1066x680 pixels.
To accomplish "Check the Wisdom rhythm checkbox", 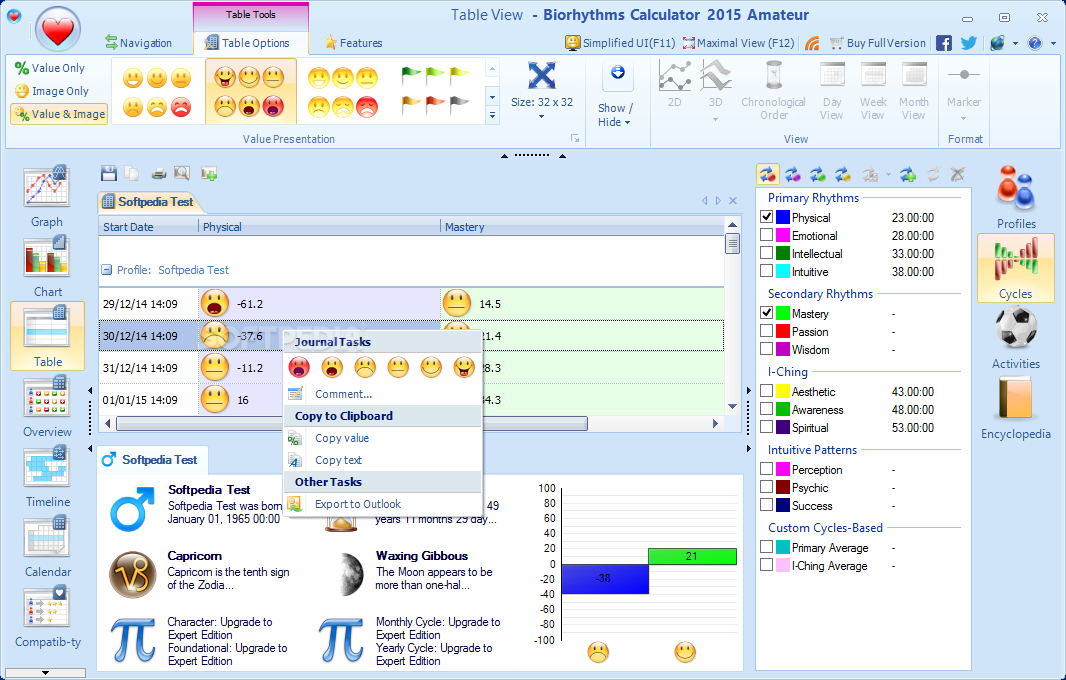I will click(766, 349).
